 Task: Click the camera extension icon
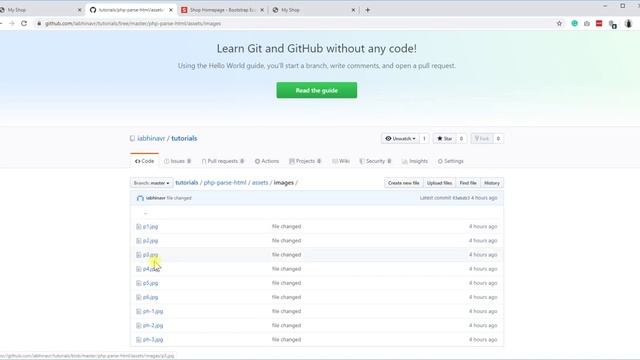coord(587,24)
